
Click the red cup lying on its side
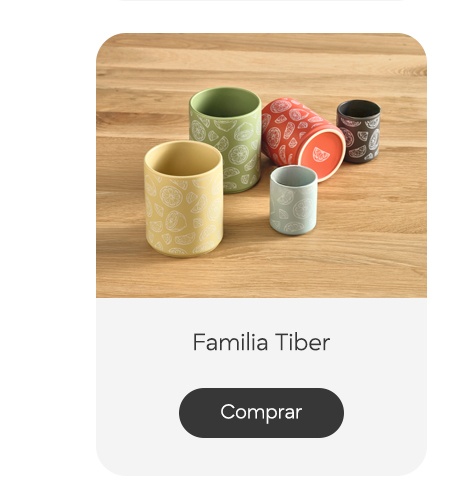point(303,139)
